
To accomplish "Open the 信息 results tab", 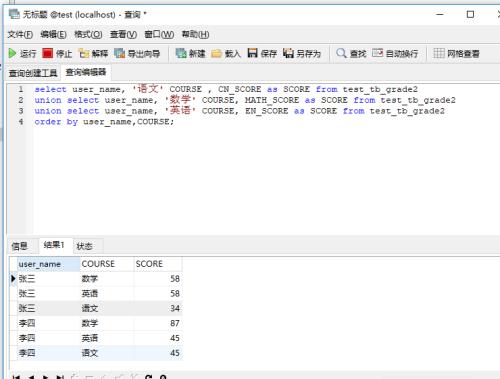I will coord(19,246).
